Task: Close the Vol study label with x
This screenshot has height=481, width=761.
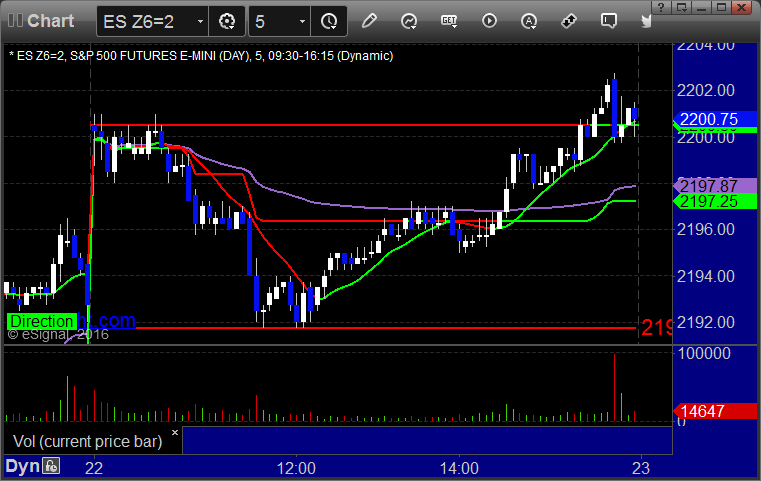Action: coord(175,432)
